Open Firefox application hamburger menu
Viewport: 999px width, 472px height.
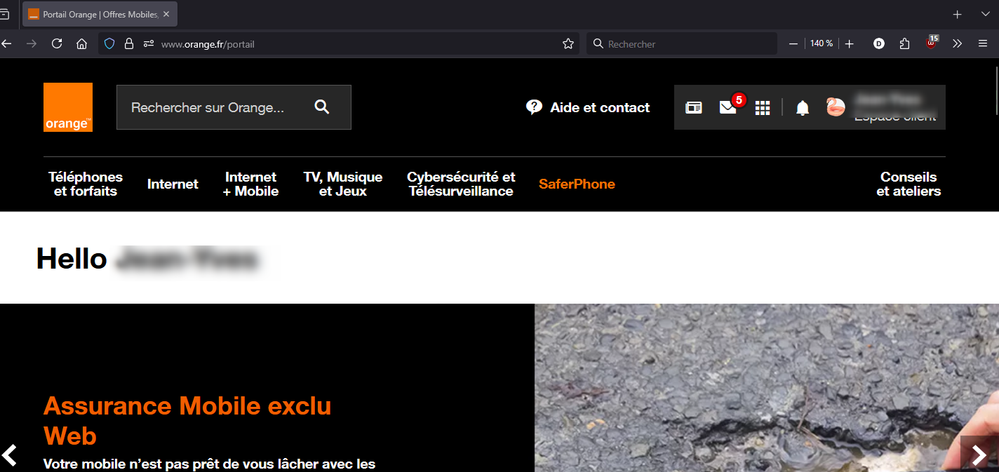click(x=982, y=44)
